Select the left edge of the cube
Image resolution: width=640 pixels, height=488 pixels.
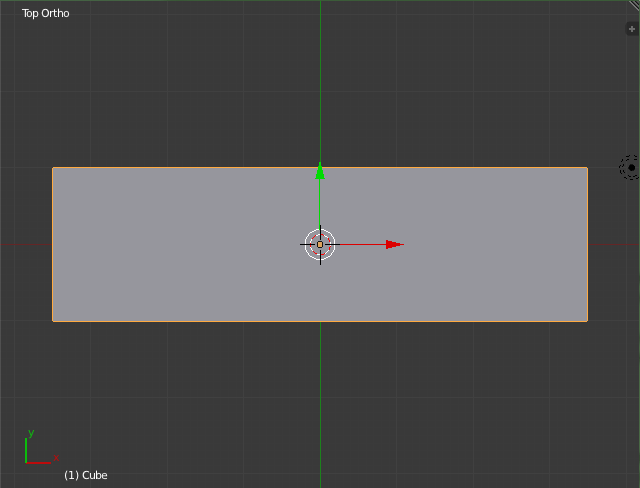(x=53, y=244)
